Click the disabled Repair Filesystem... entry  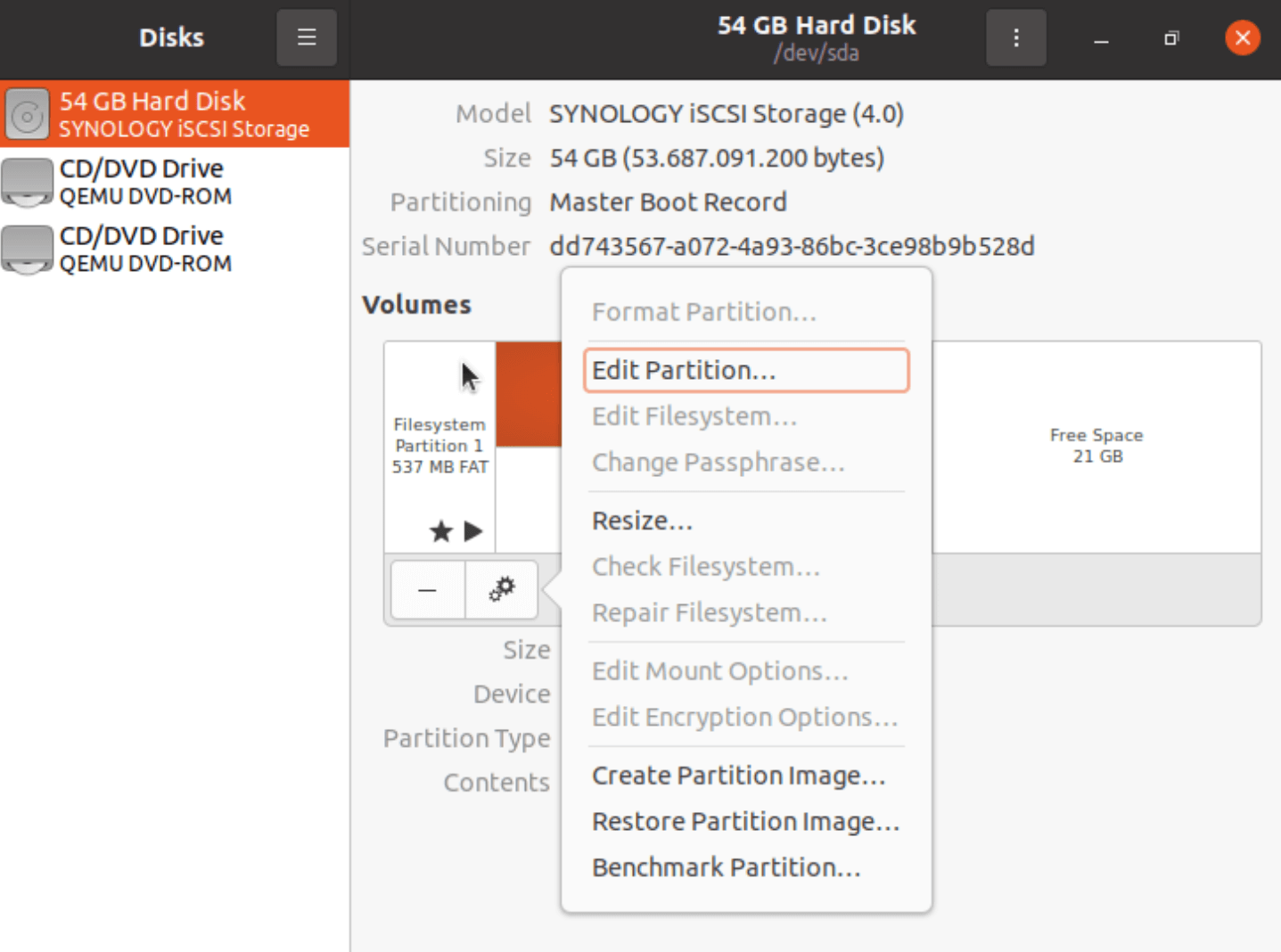(x=746, y=613)
